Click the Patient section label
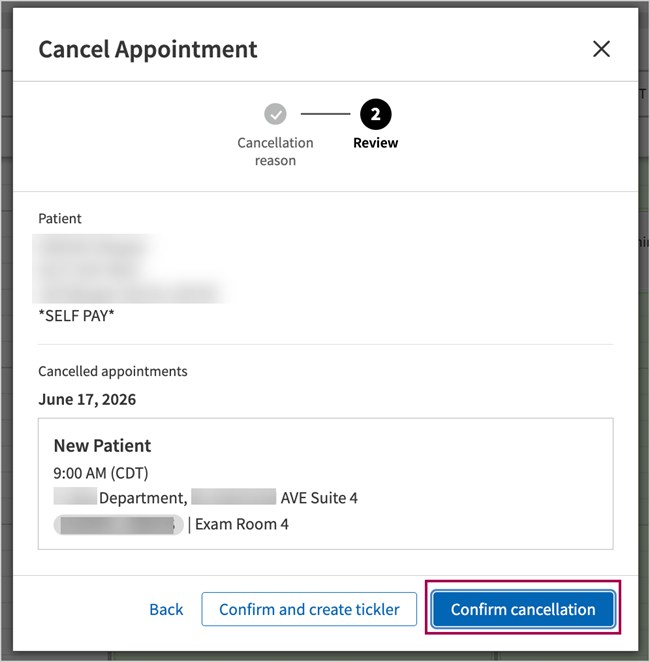 [60, 219]
